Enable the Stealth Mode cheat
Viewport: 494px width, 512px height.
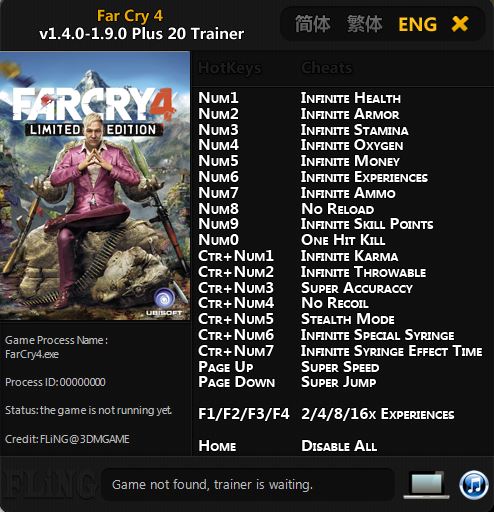(348, 319)
